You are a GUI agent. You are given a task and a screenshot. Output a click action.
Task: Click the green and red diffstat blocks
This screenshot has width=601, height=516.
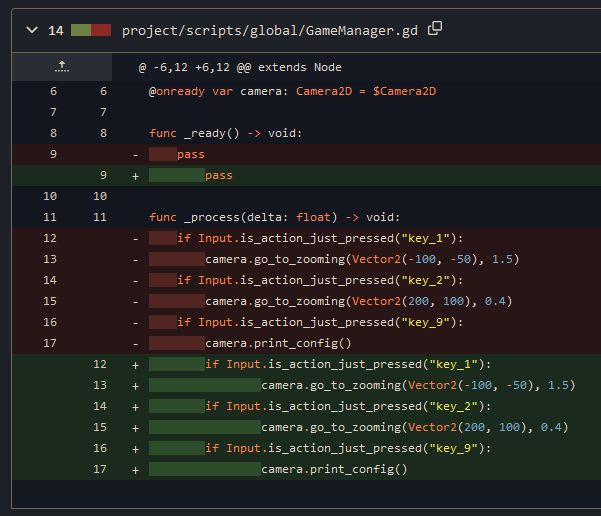pyautogui.click(x=90, y=30)
